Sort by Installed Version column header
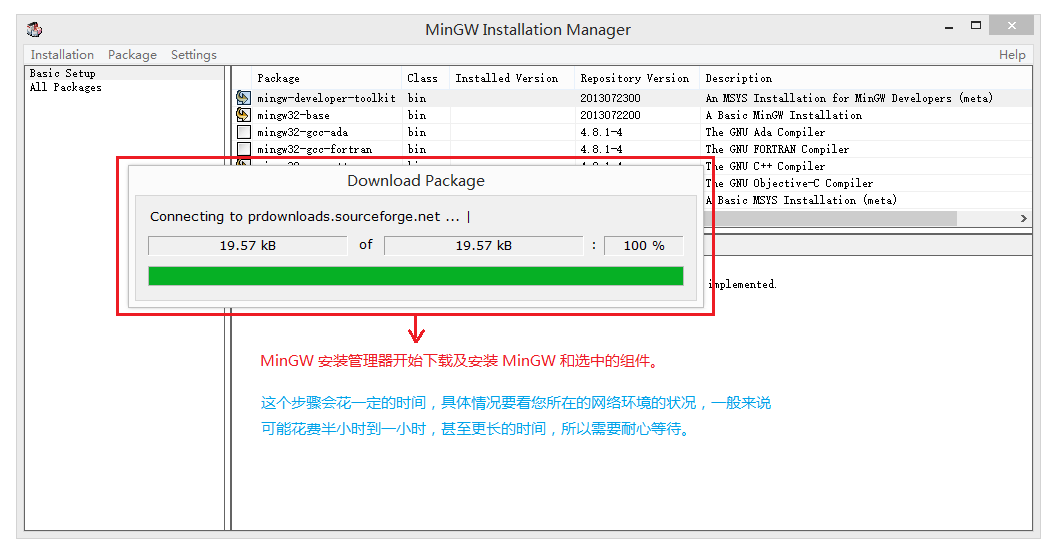1057x552 pixels. 512,78
